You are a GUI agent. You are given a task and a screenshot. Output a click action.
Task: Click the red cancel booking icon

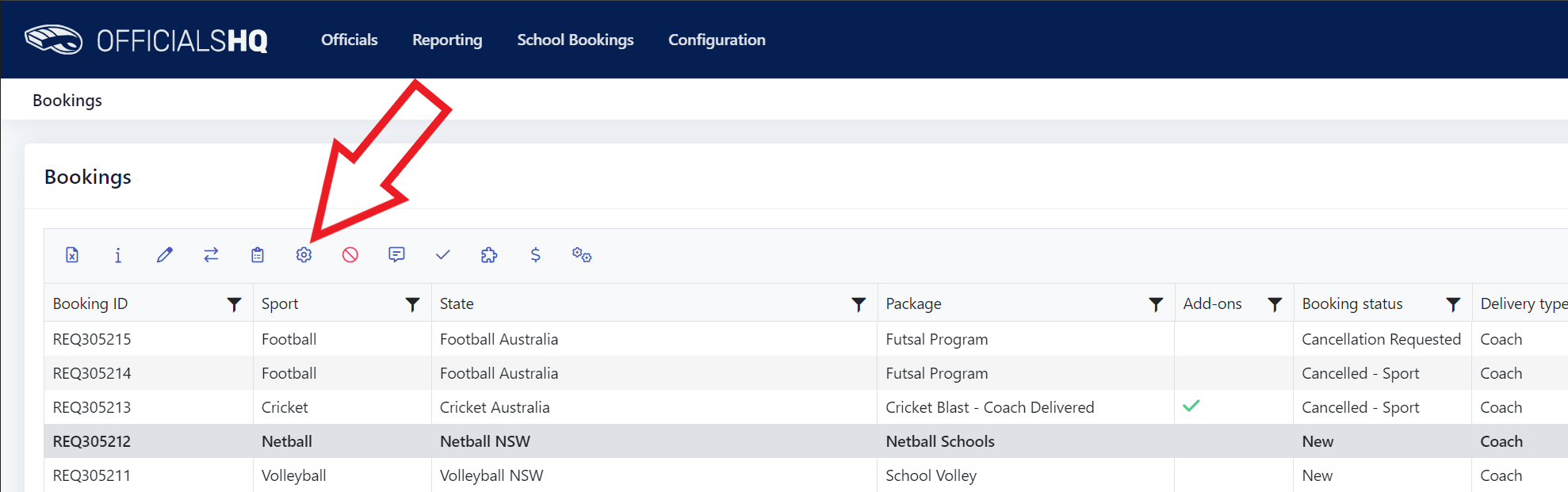point(350,255)
